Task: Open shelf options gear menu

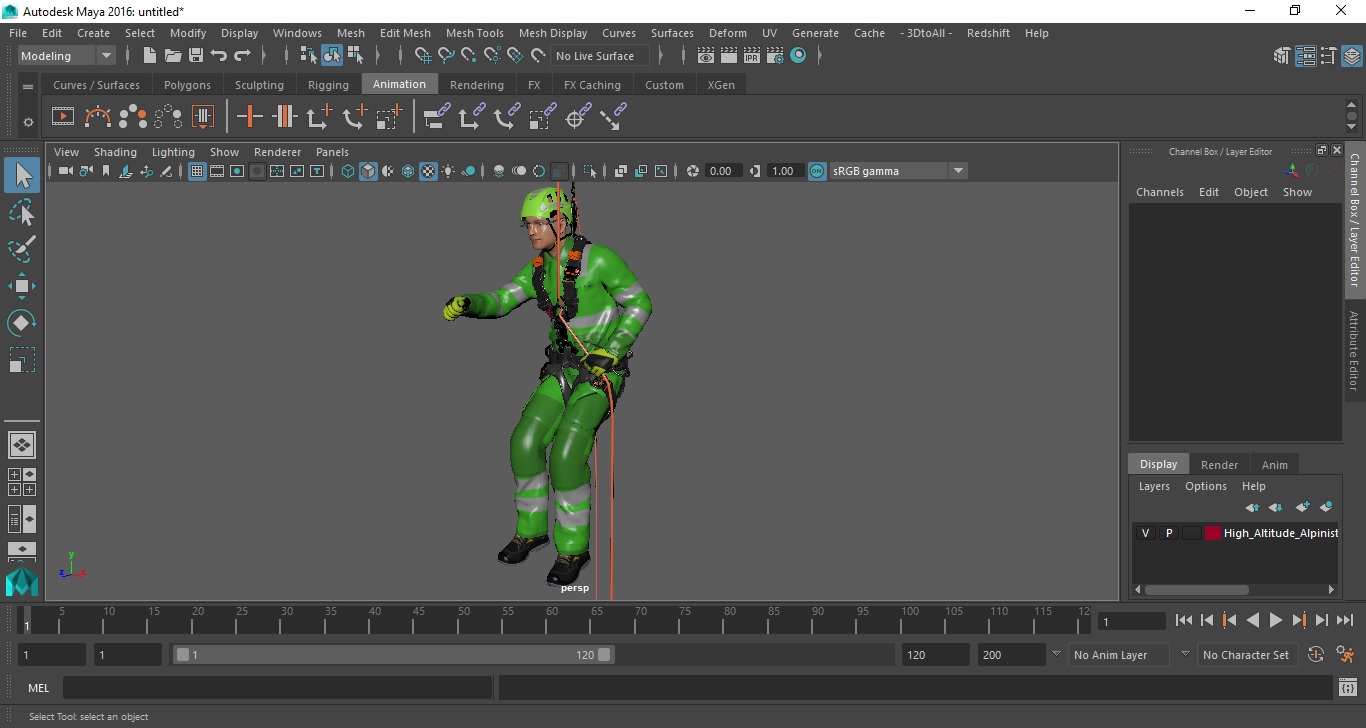Action: 28,122
